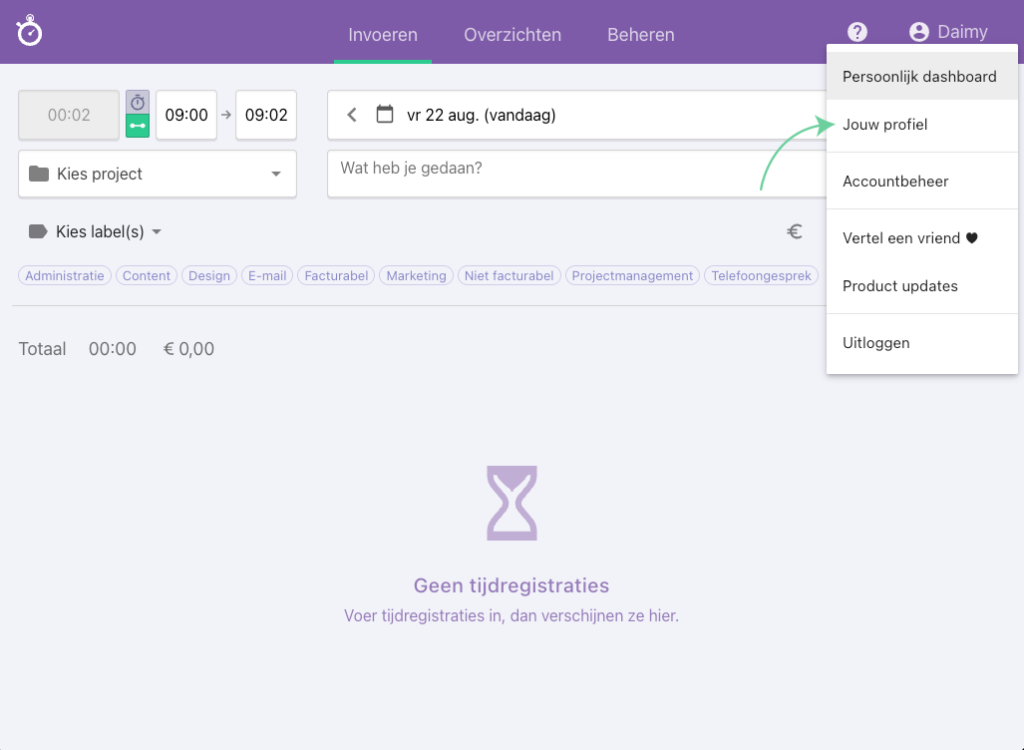
Task: Switch to the Beheren tab
Action: (x=640, y=35)
